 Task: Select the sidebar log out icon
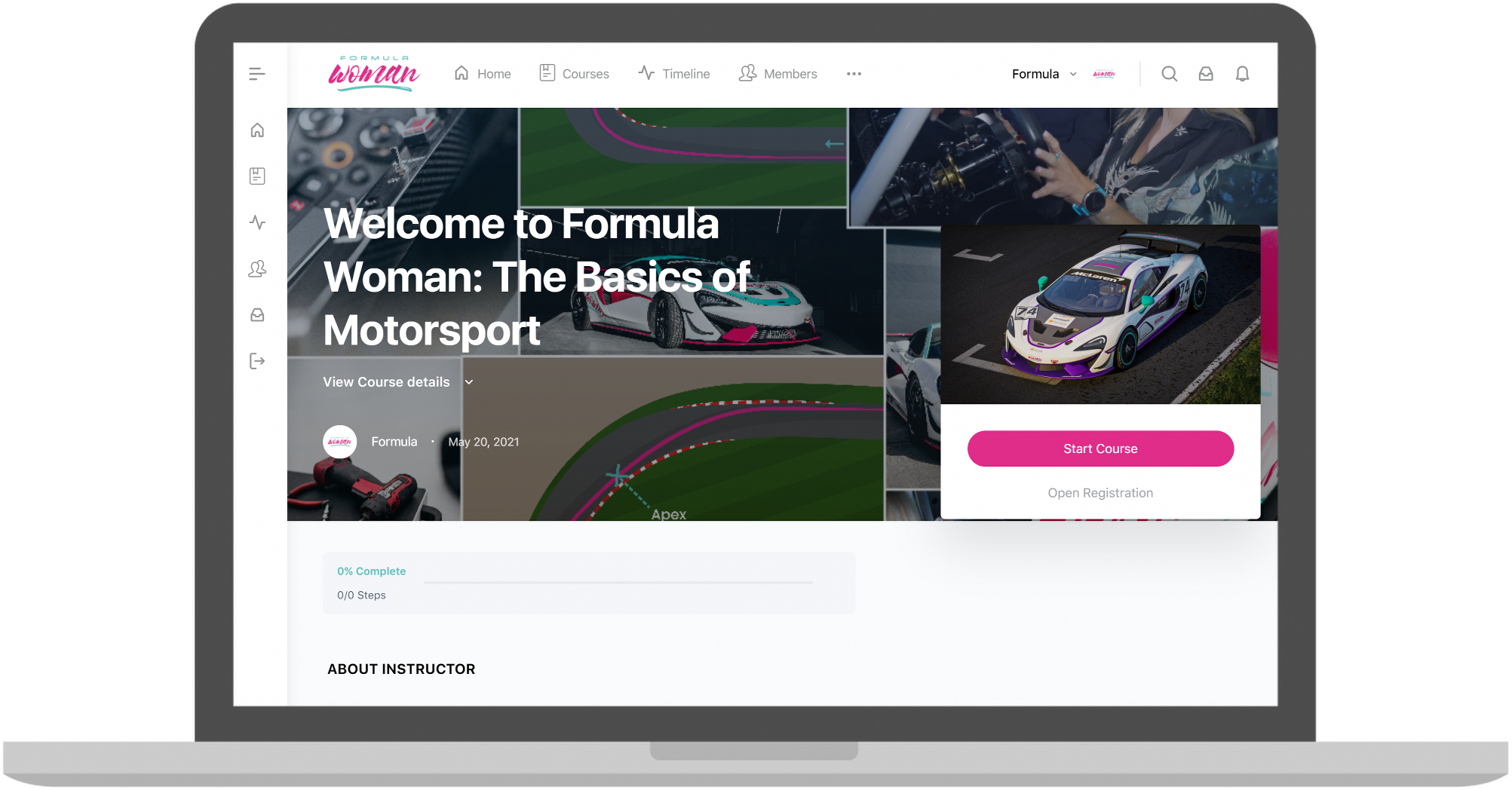[x=257, y=361]
